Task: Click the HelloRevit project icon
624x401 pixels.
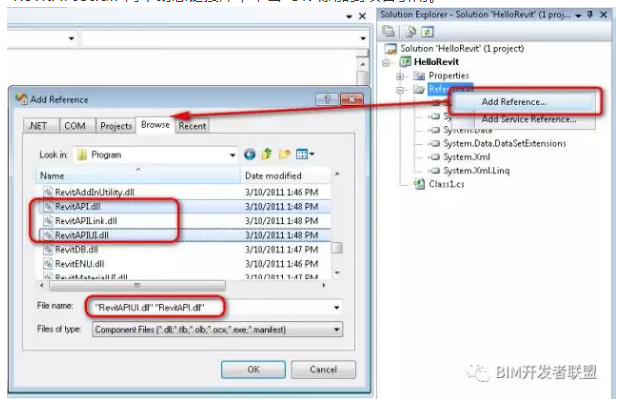Action: (x=406, y=62)
